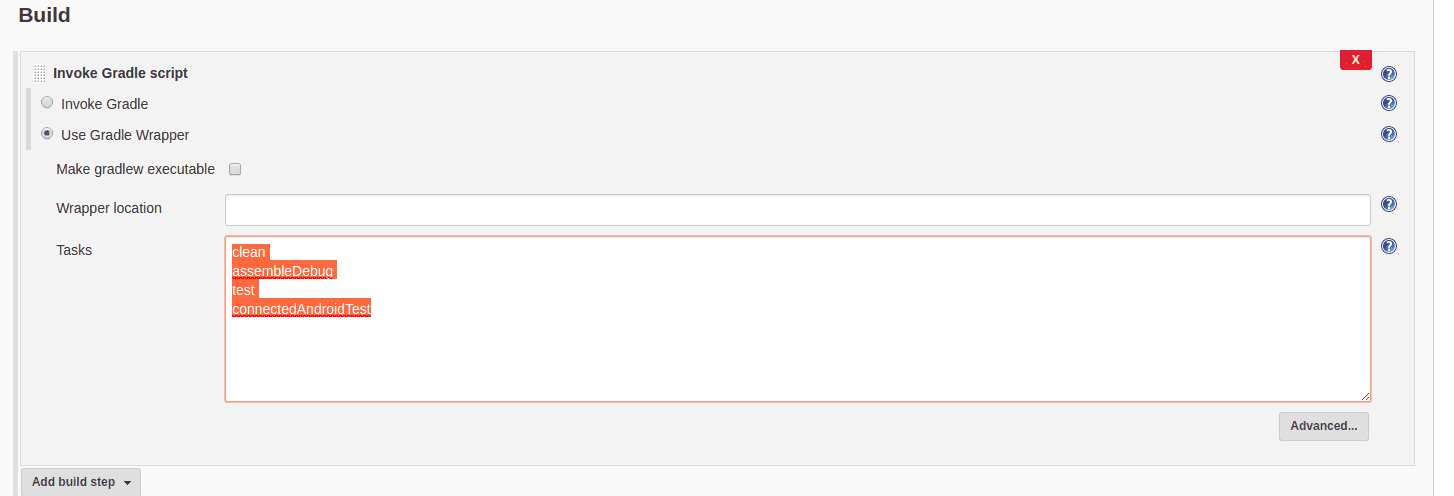Click the build step drag handle

(x=39, y=73)
